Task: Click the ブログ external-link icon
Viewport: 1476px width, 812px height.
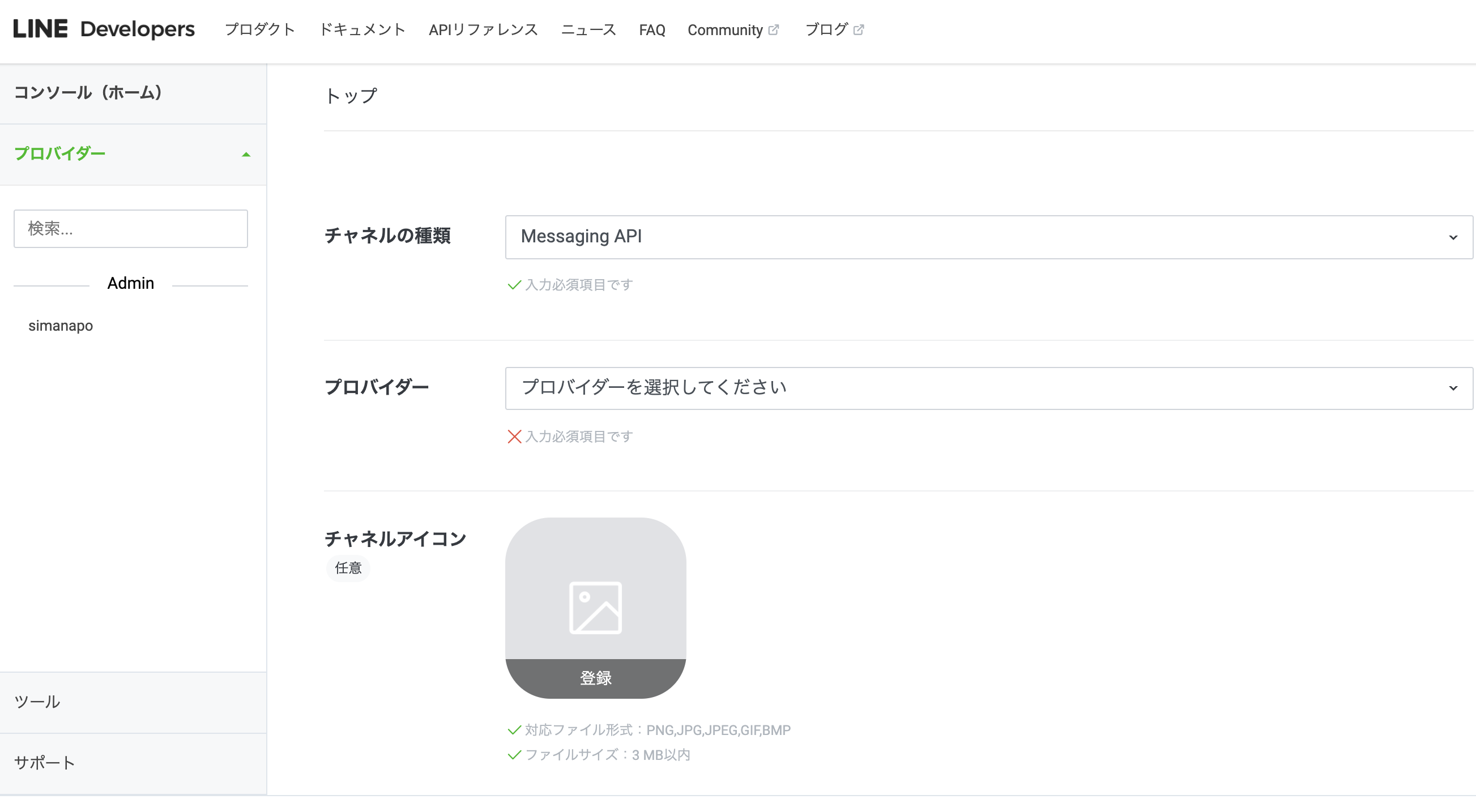Action: click(x=858, y=30)
